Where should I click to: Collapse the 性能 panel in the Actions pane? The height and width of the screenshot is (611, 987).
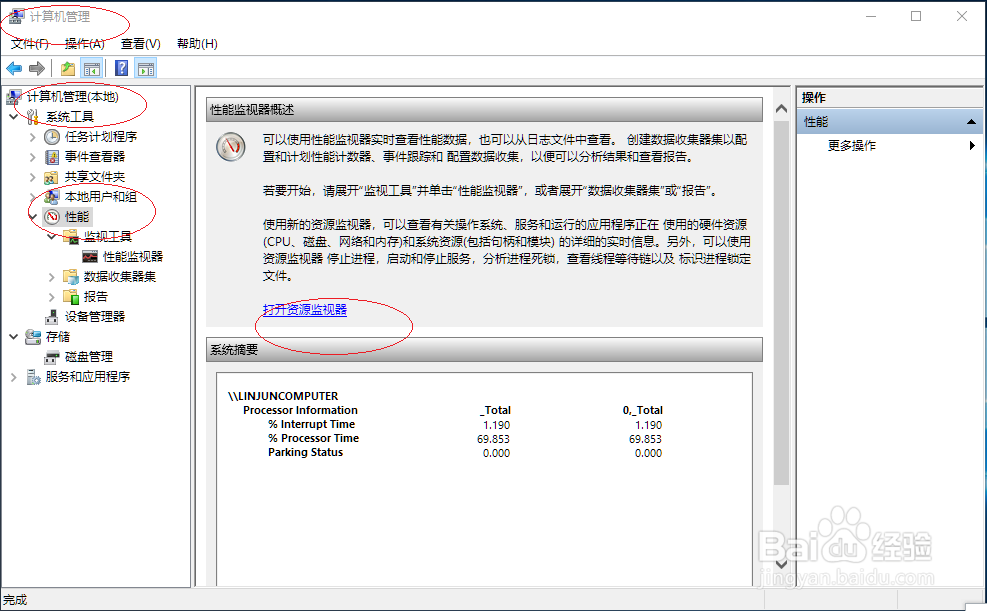tap(971, 120)
